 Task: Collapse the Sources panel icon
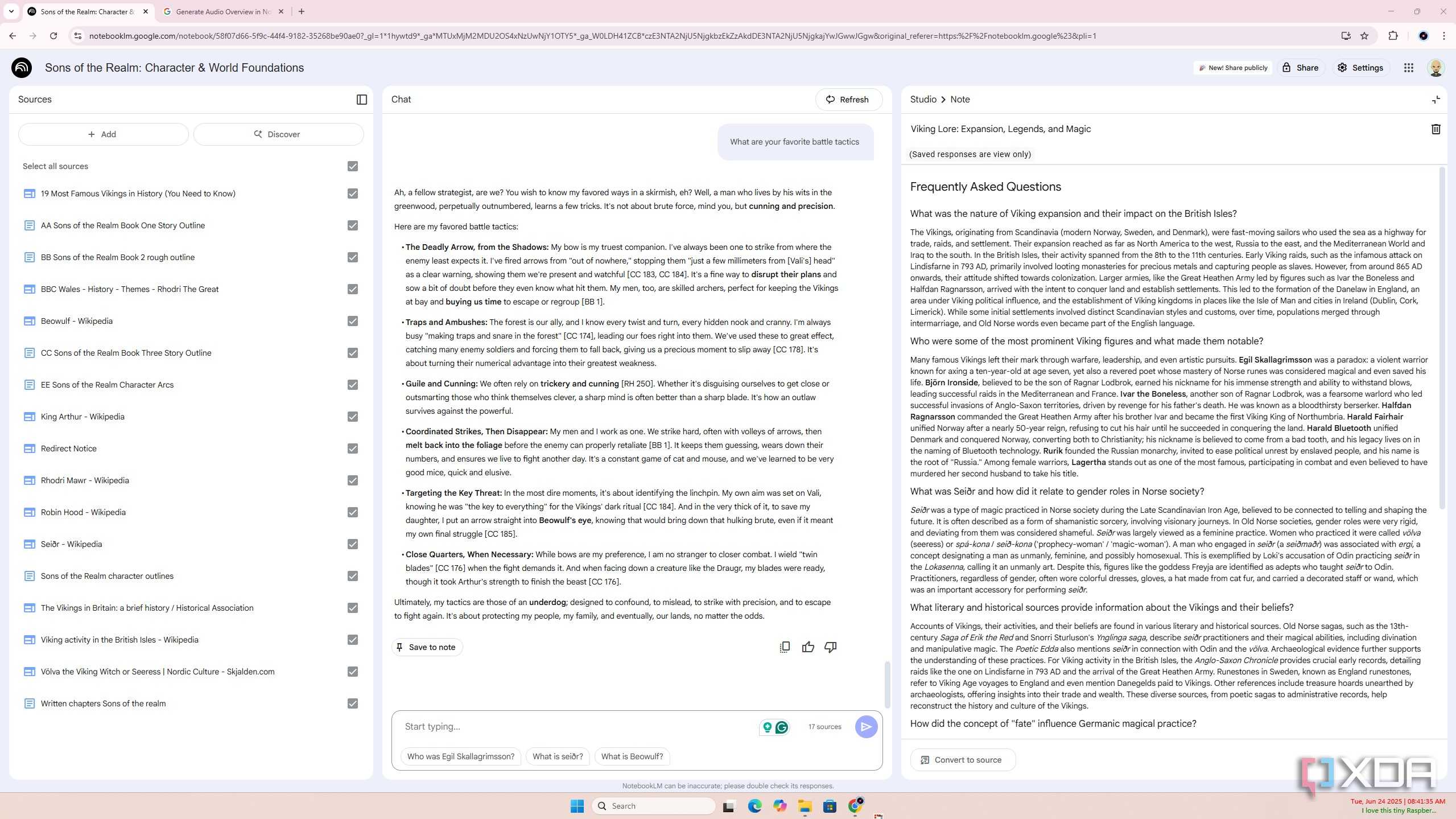coord(361,100)
